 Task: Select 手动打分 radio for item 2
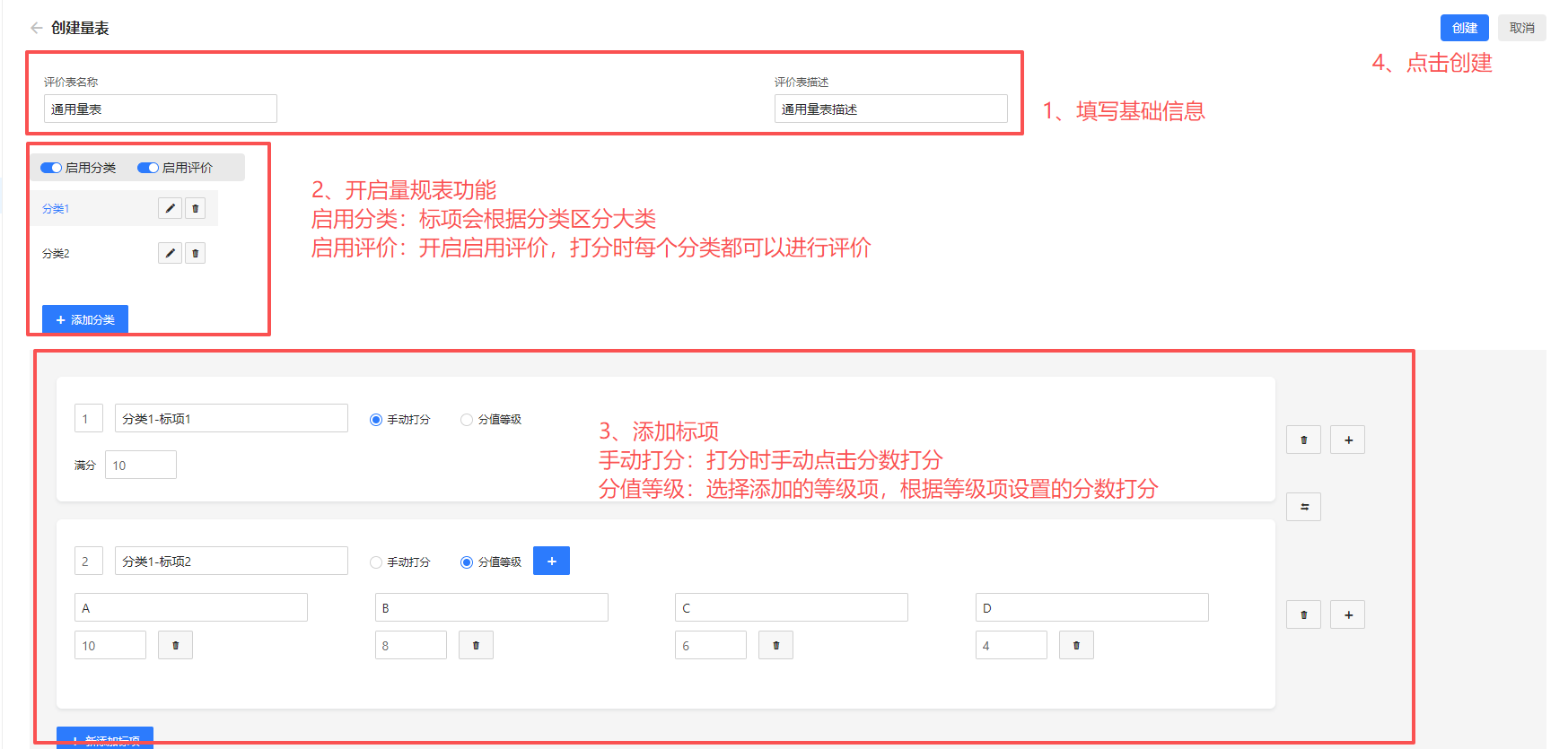coord(376,562)
